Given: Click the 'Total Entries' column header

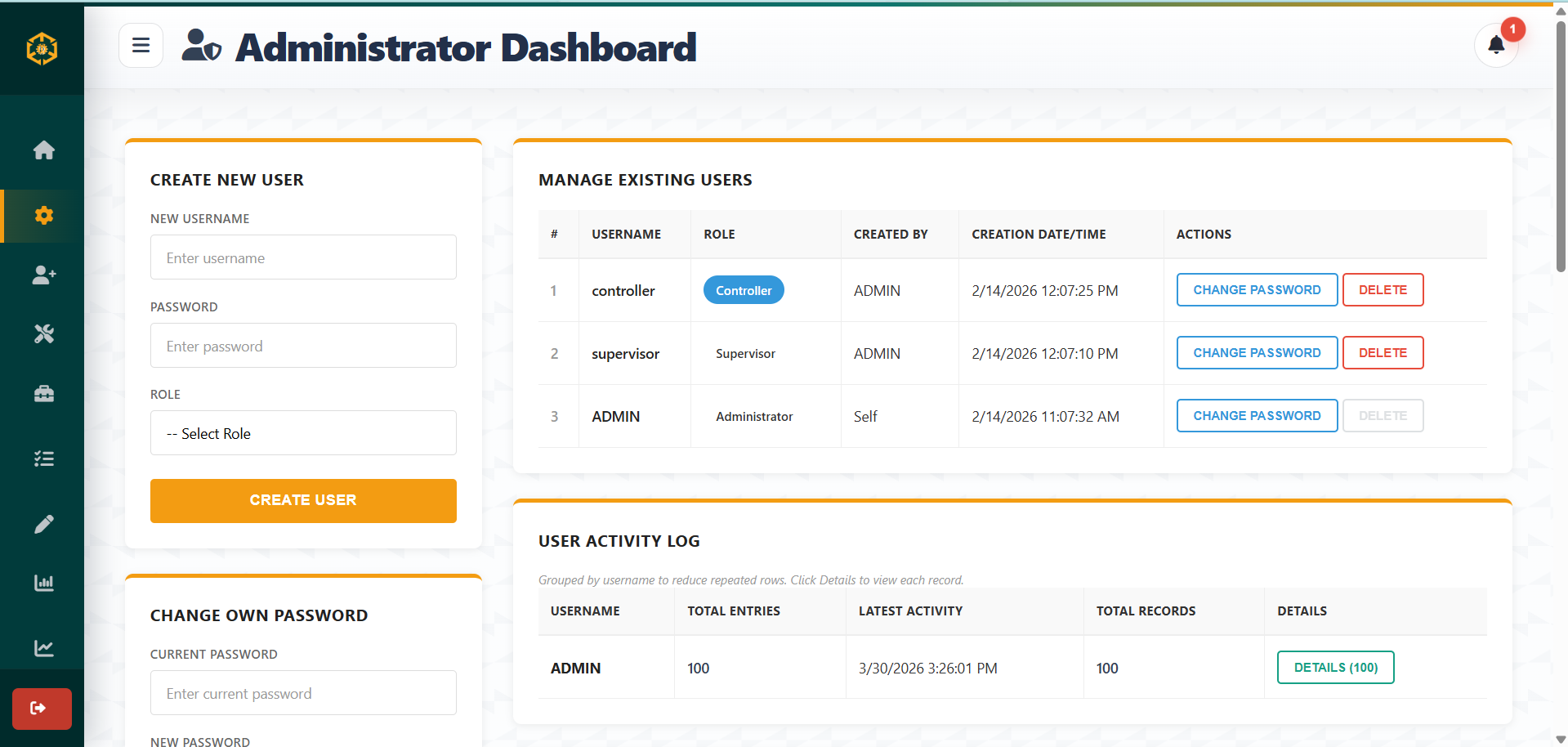Looking at the screenshot, I should coord(734,611).
